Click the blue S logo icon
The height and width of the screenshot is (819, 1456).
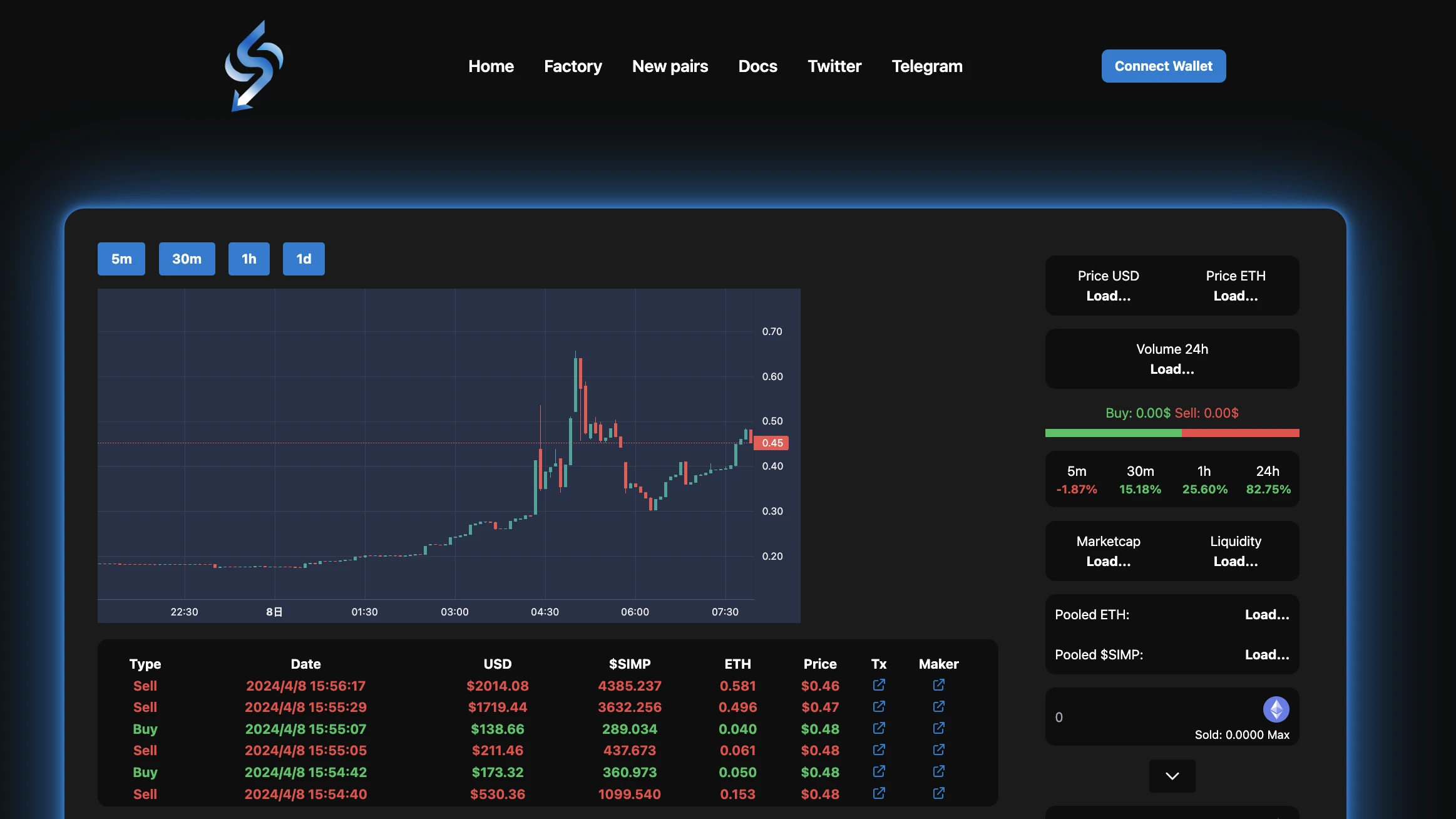(x=254, y=66)
